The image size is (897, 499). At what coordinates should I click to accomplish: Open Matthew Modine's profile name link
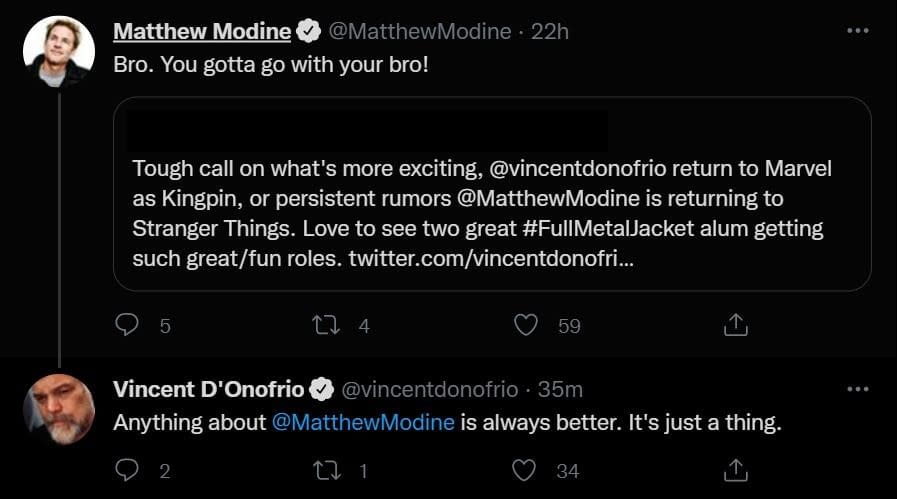tap(202, 31)
